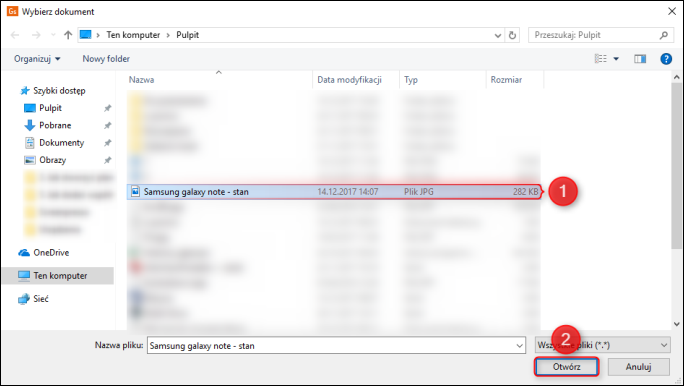Click the 282 KB size cell
This screenshot has width=684, height=386.
(526, 191)
